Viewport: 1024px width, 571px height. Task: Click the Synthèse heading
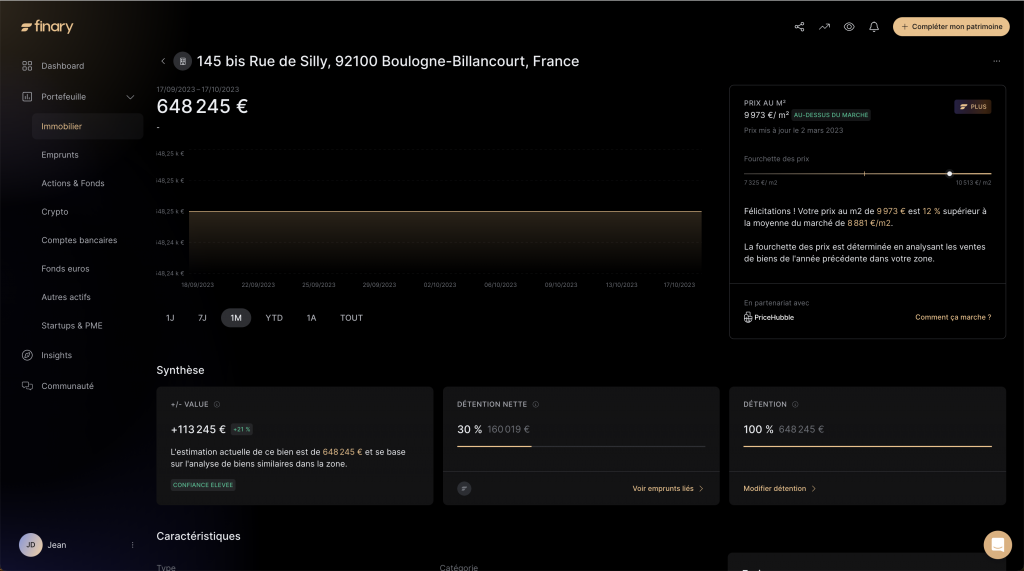coord(180,370)
